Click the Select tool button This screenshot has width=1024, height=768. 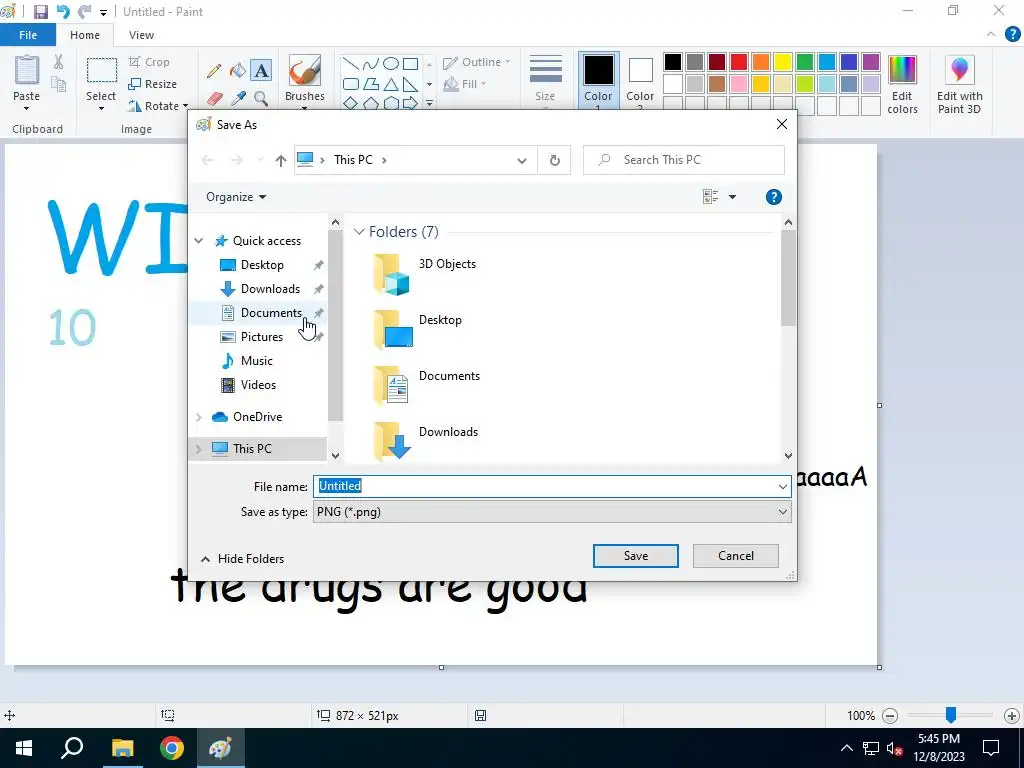101,82
